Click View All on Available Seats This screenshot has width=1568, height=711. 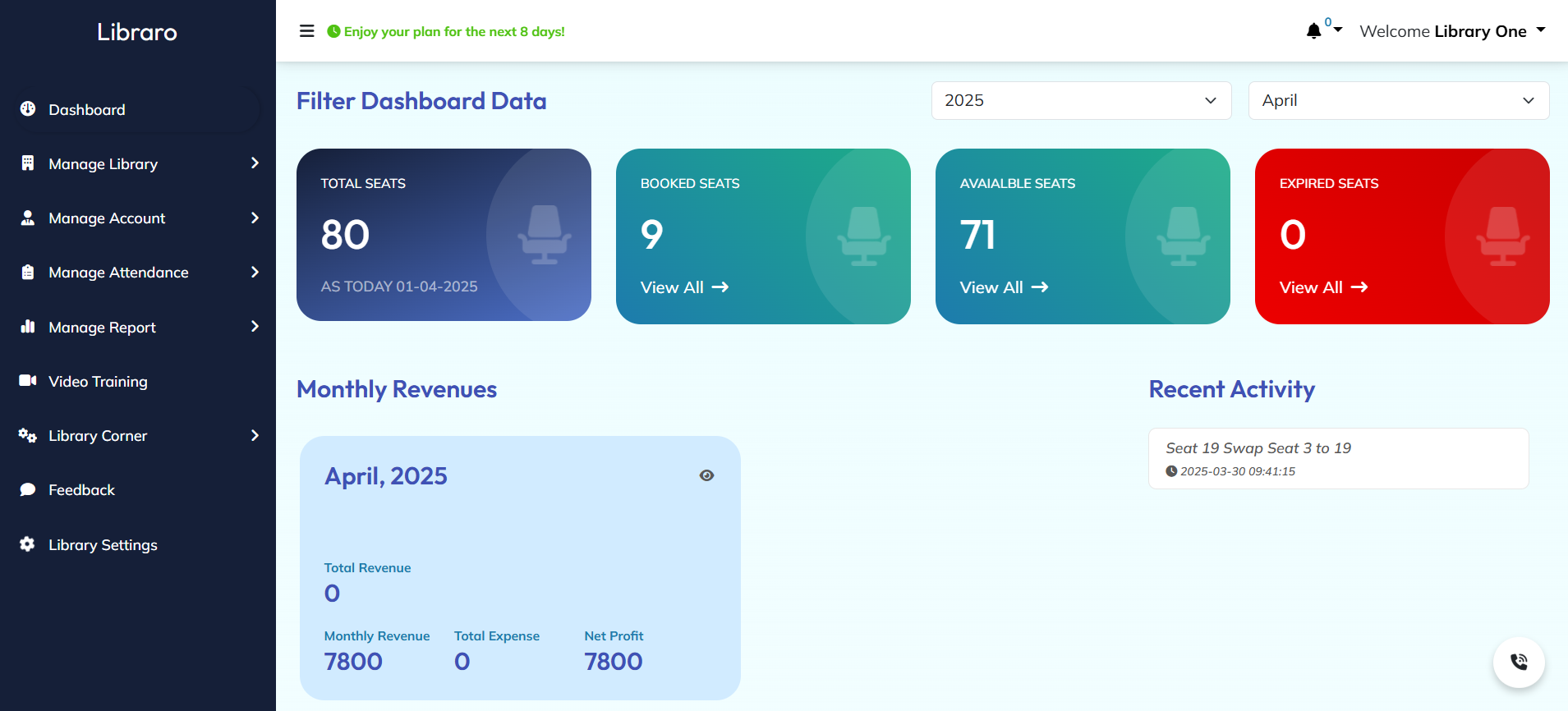click(x=1004, y=287)
